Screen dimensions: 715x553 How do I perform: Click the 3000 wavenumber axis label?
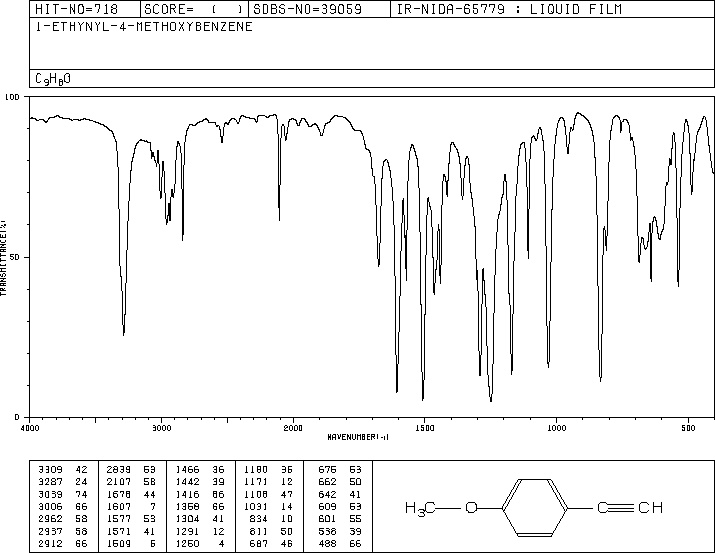[x=161, y=428]
